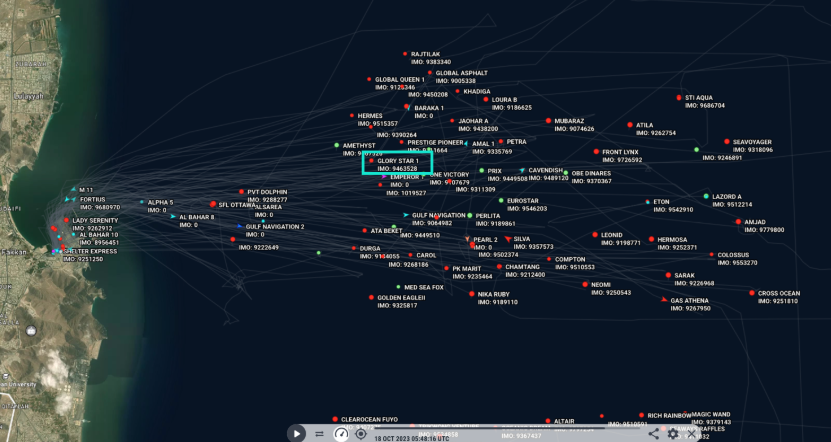Click the LEONID vessel marker
The height and width of the screenshot is (442, 831).
pyautogui.click(x=595, y=234)
